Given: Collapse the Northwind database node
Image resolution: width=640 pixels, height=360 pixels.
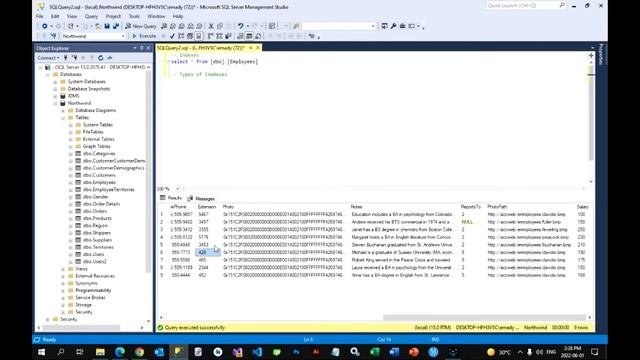Looking at the screenshot, I should tap(56, 103).
